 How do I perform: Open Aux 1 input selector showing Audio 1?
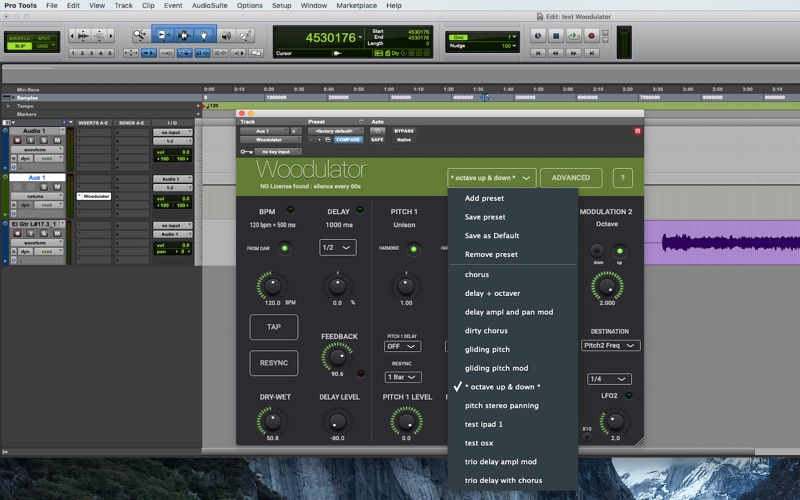point(172,179)
